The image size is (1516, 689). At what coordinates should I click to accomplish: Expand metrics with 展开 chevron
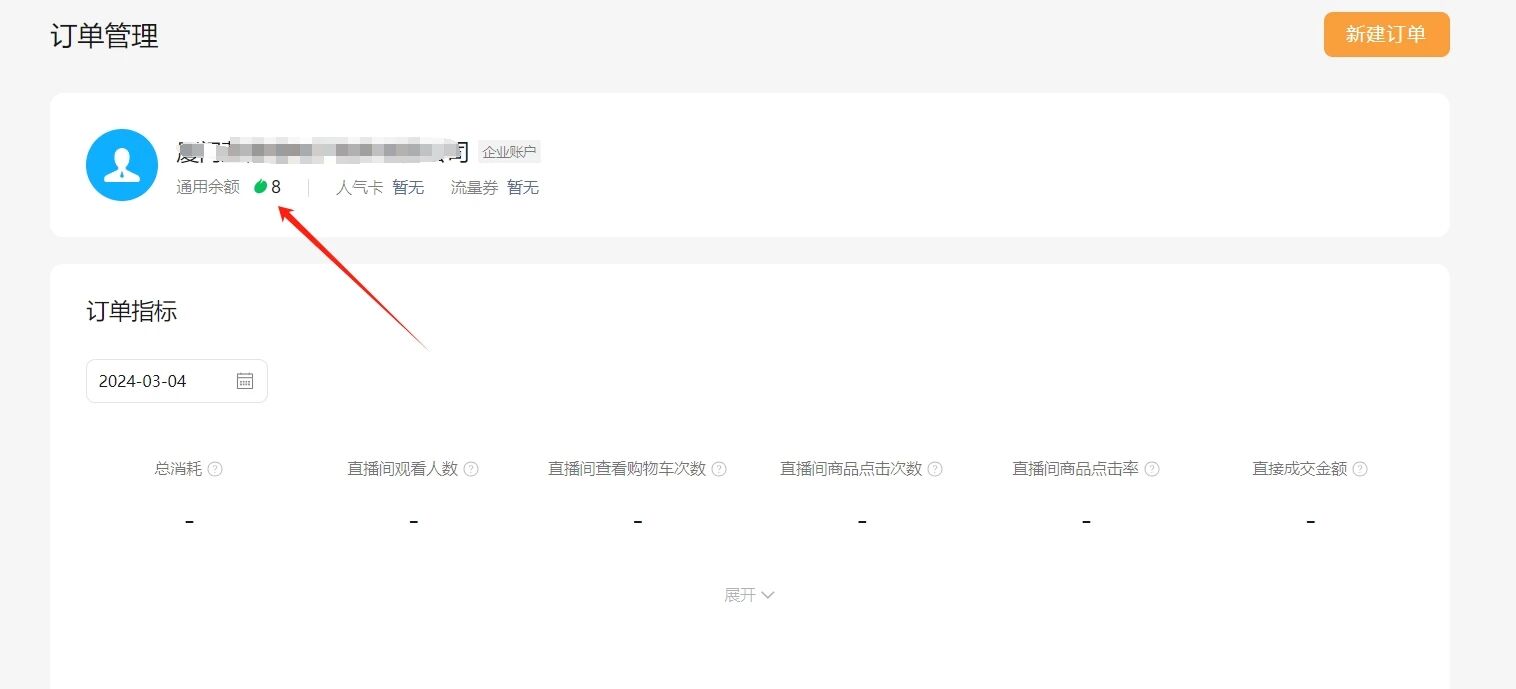(x=750, y=595)
